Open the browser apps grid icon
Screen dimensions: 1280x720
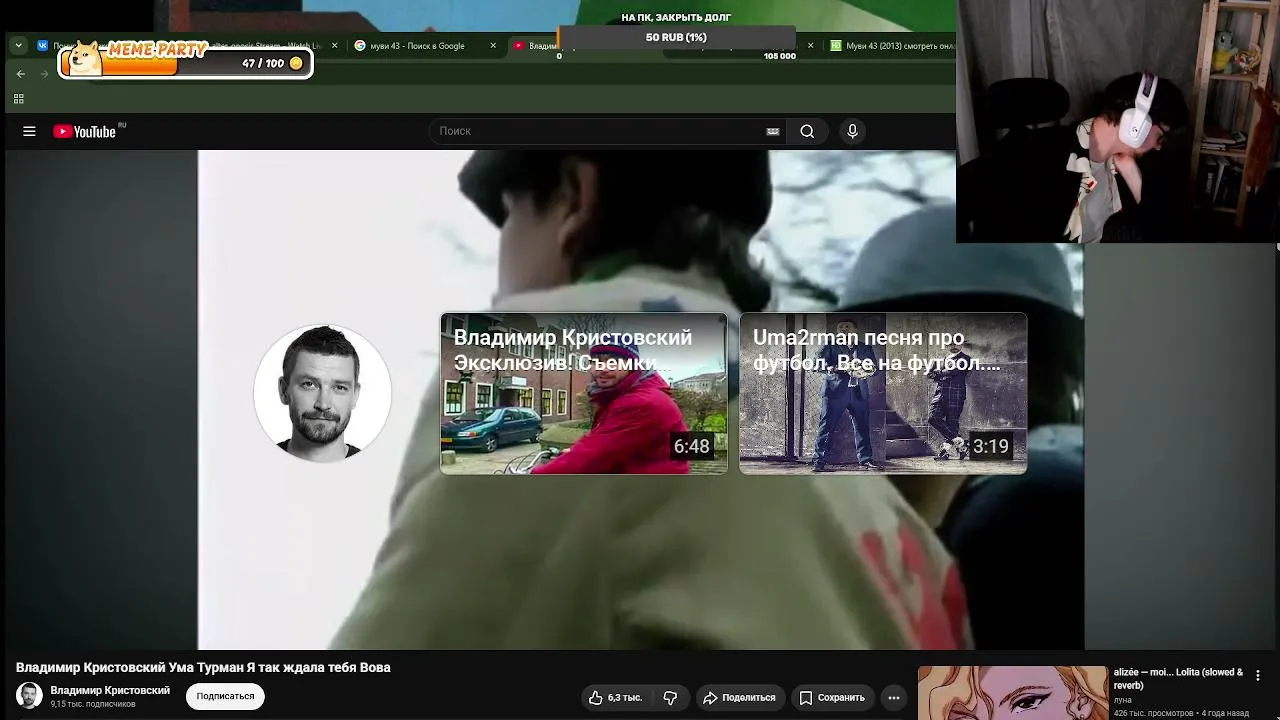point(18,98)
